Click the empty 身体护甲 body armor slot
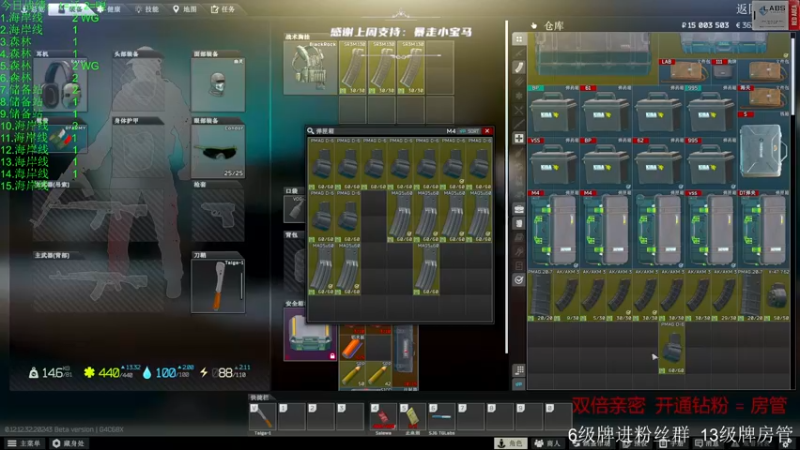Screen dimensions: 800x450 click(x=139, y=152)
